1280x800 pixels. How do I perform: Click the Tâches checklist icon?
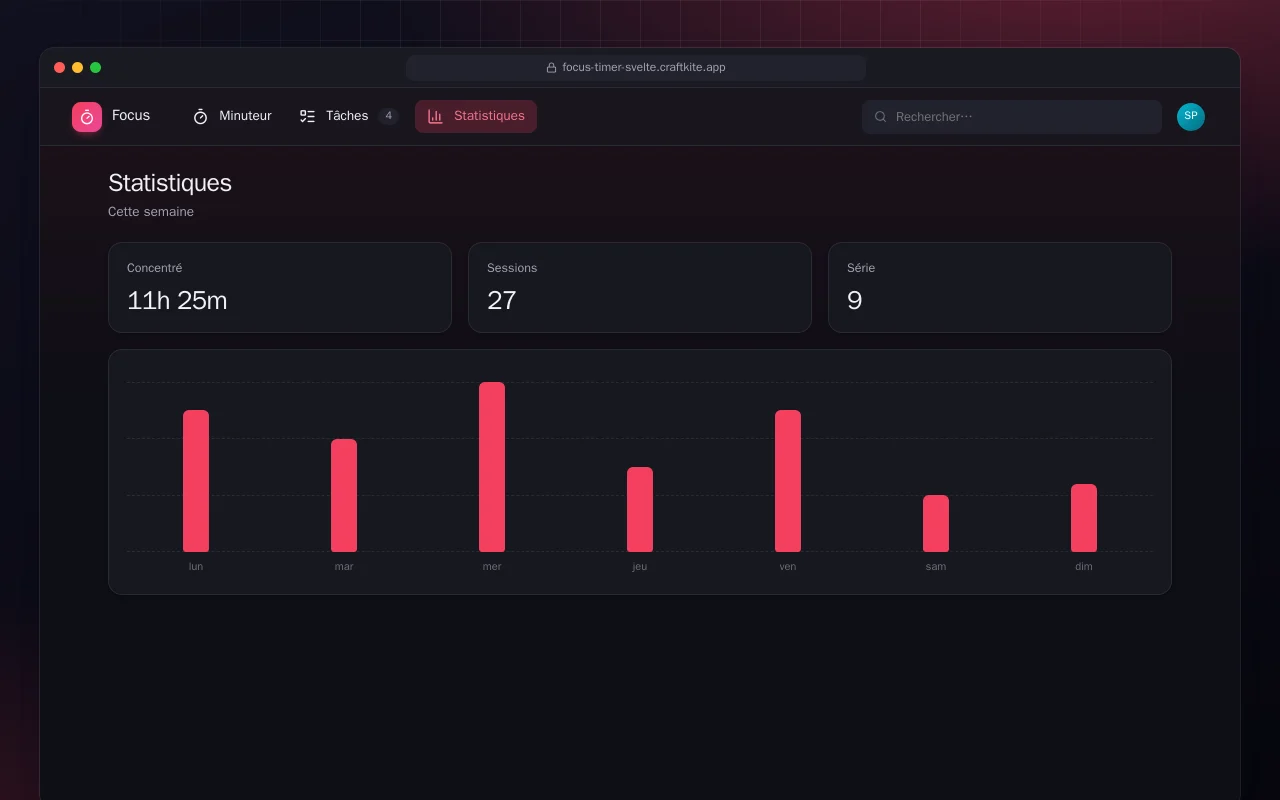coord(307,117)
